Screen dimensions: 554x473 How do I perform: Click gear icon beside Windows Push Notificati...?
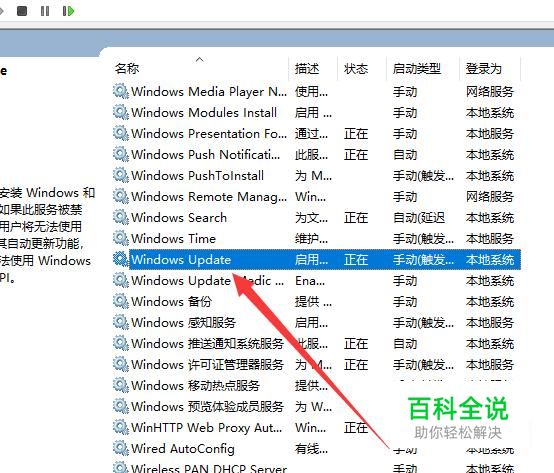121,155
